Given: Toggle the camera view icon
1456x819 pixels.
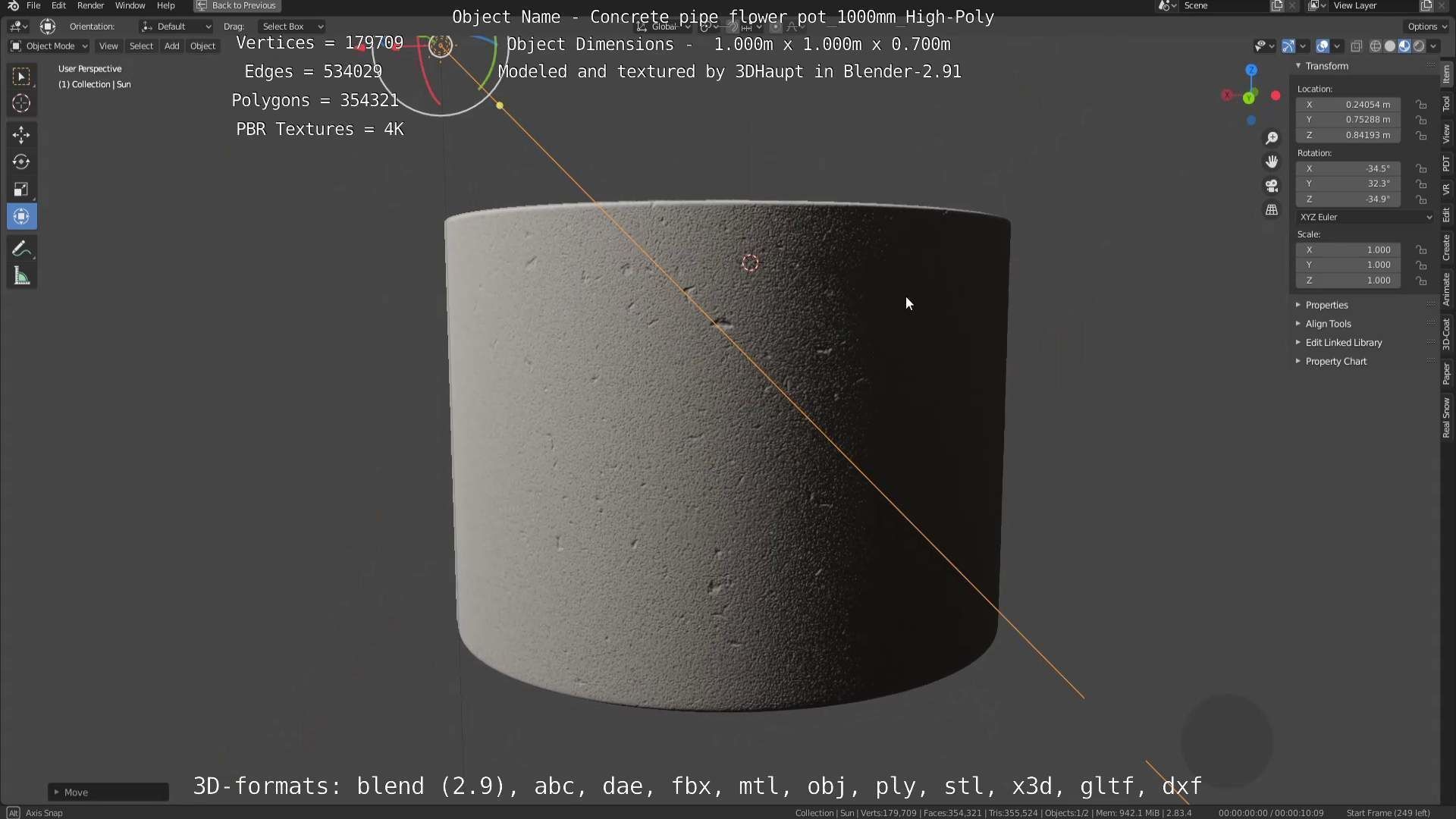Looking at the screenshot, I should [x=1272, y=186].
